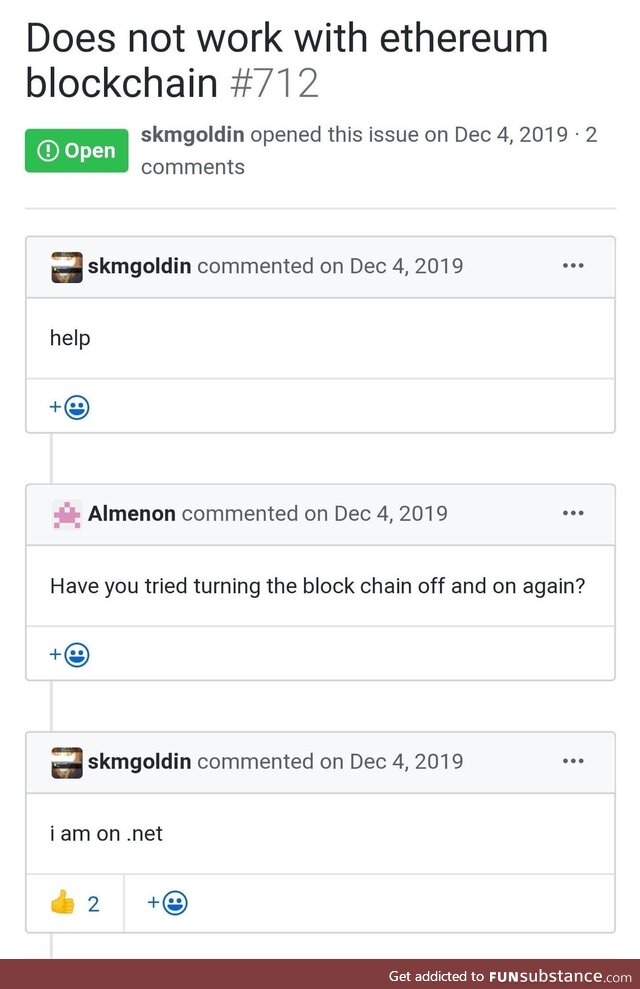Expand the options menu on Almenon's comment
640x989 pixels.
pos(573,513)
